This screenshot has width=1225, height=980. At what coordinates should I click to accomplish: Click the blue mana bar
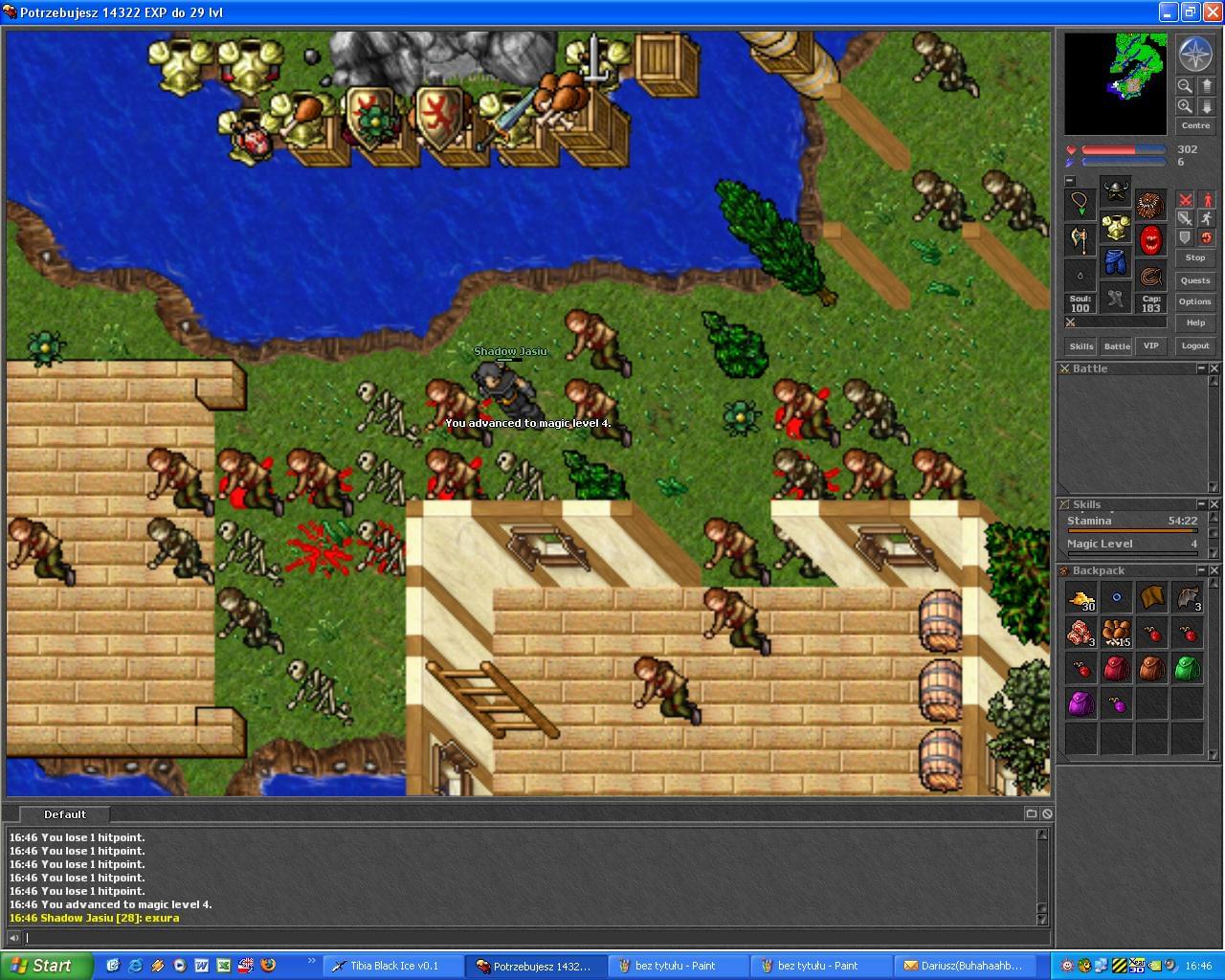click(x=1124, y=163)
